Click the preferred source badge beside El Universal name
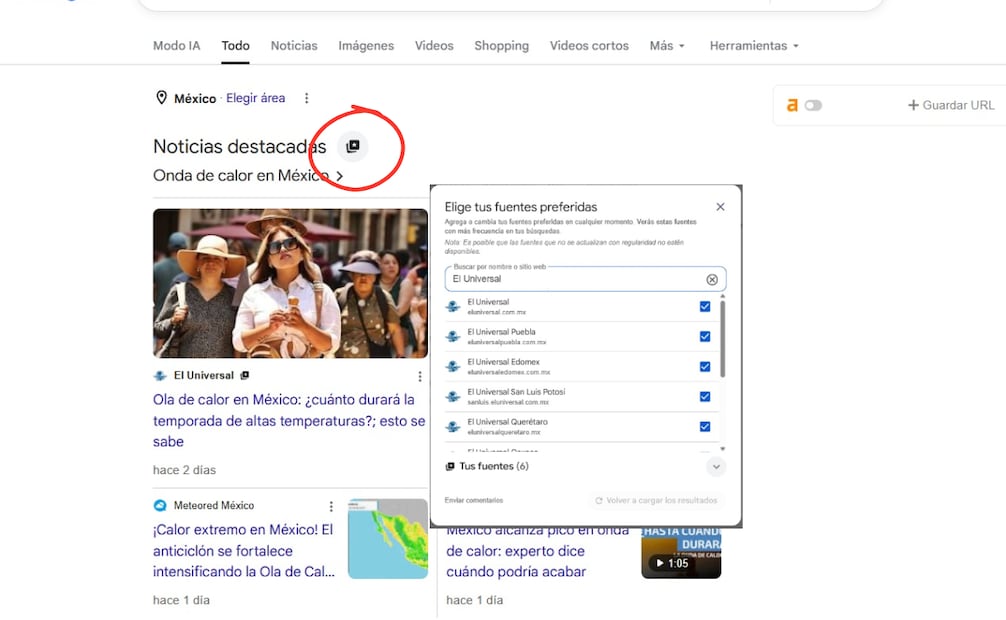This screenshot has height=620, width=1006. (244, 375)
